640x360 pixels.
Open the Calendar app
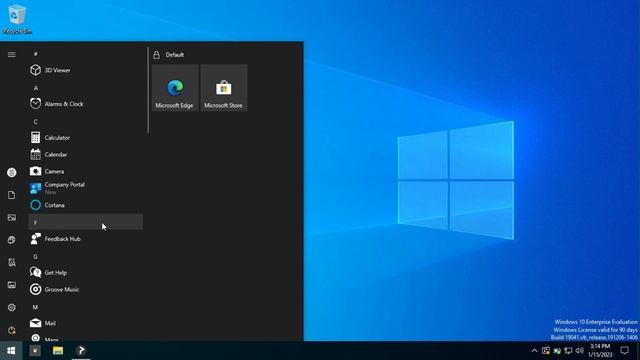pos(86,154)
